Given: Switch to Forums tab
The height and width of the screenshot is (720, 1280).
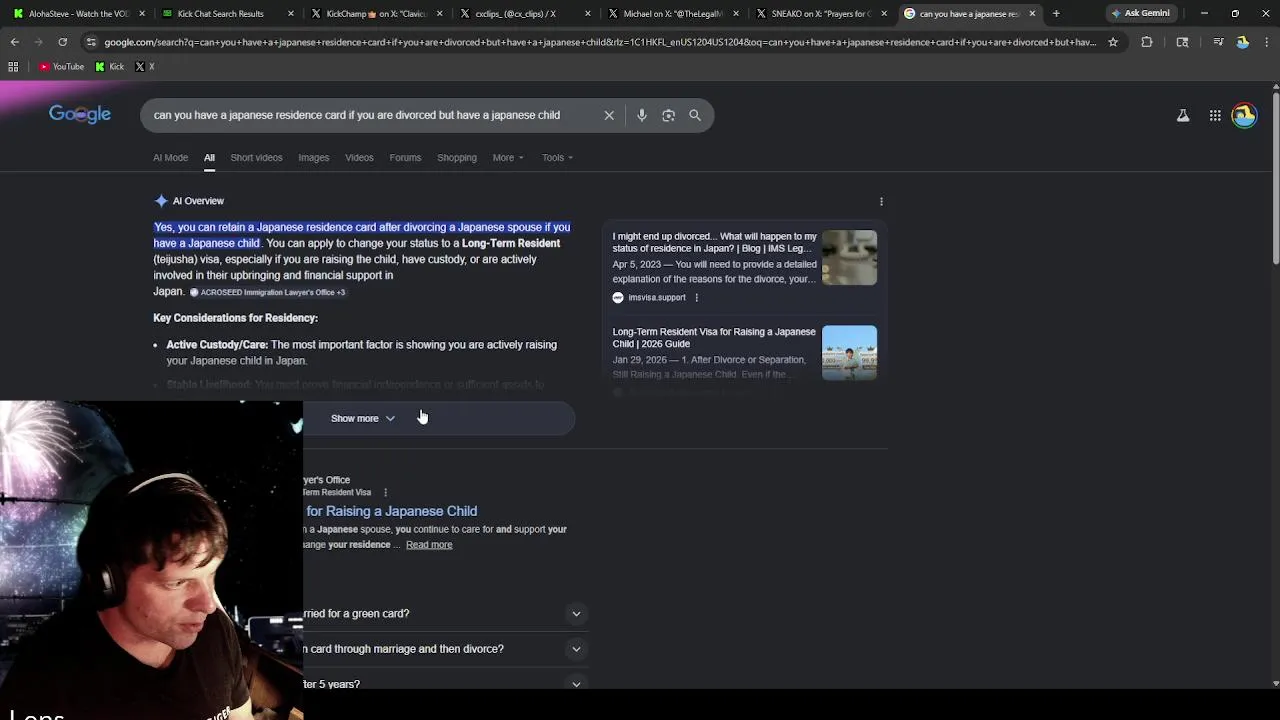Looking at the screenshot, I should tap(405, 157).
